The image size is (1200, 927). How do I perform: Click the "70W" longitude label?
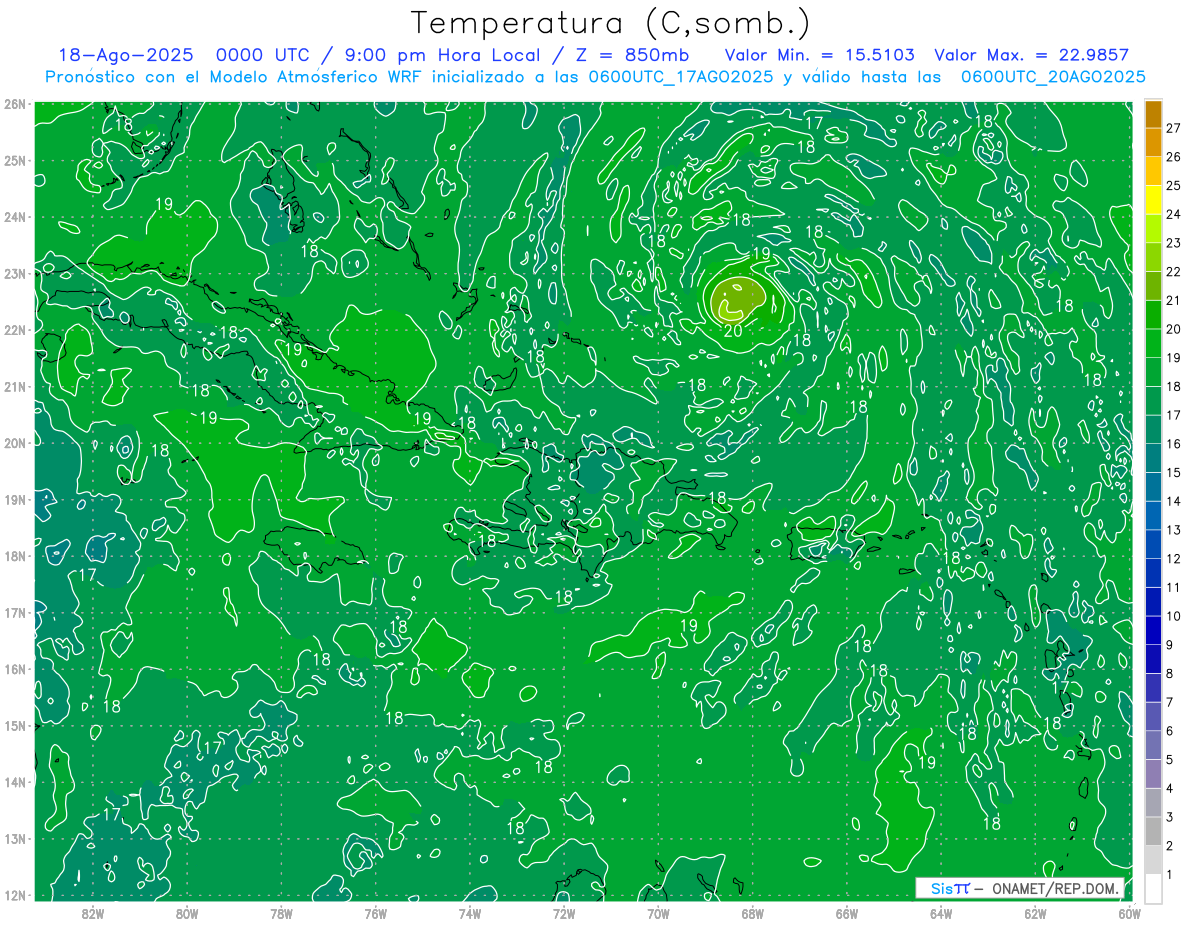[x=658, y=913]
